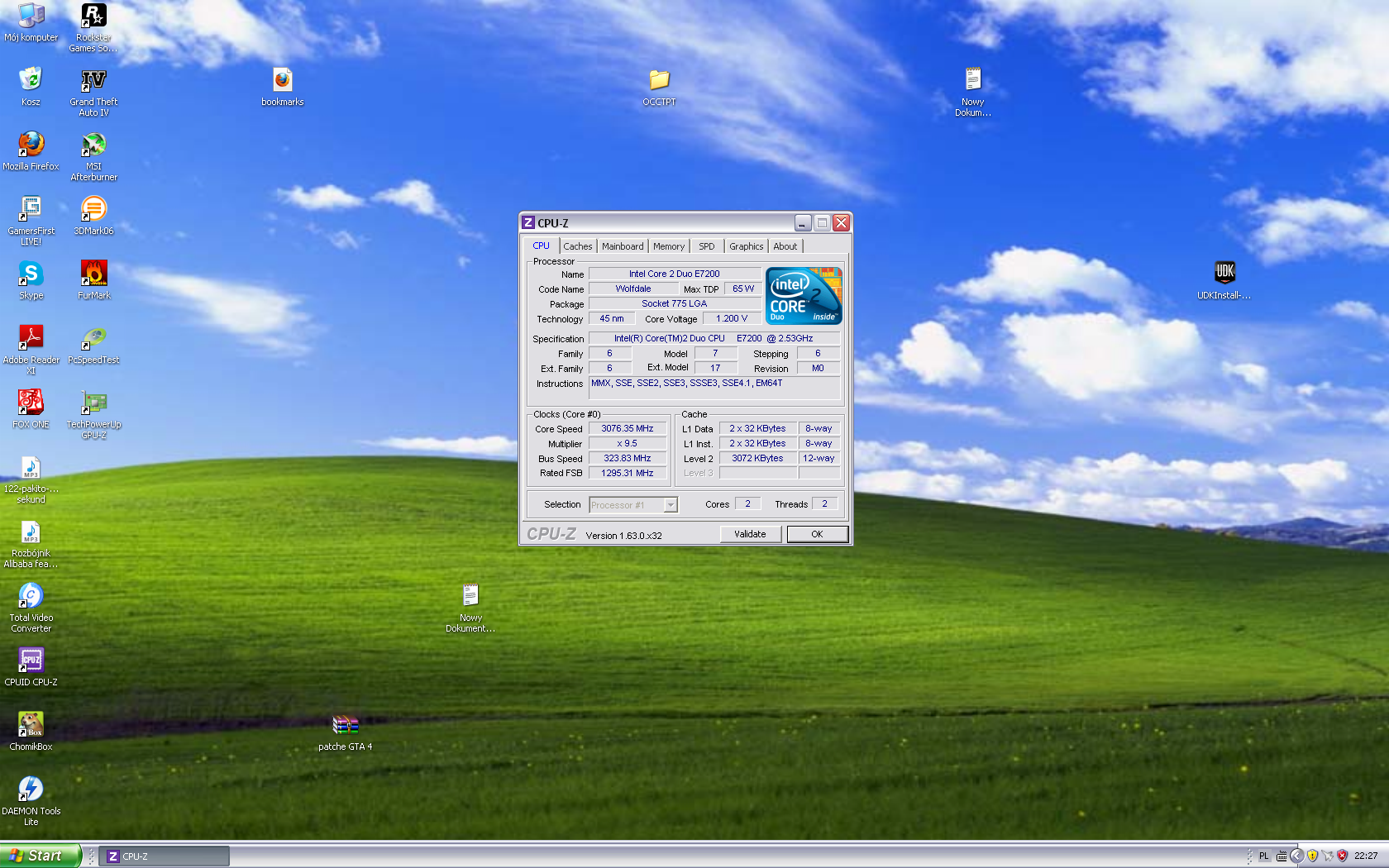Select the CPUID CPU-Z desktop icon

pyautogui.click(x=31, y=666)
